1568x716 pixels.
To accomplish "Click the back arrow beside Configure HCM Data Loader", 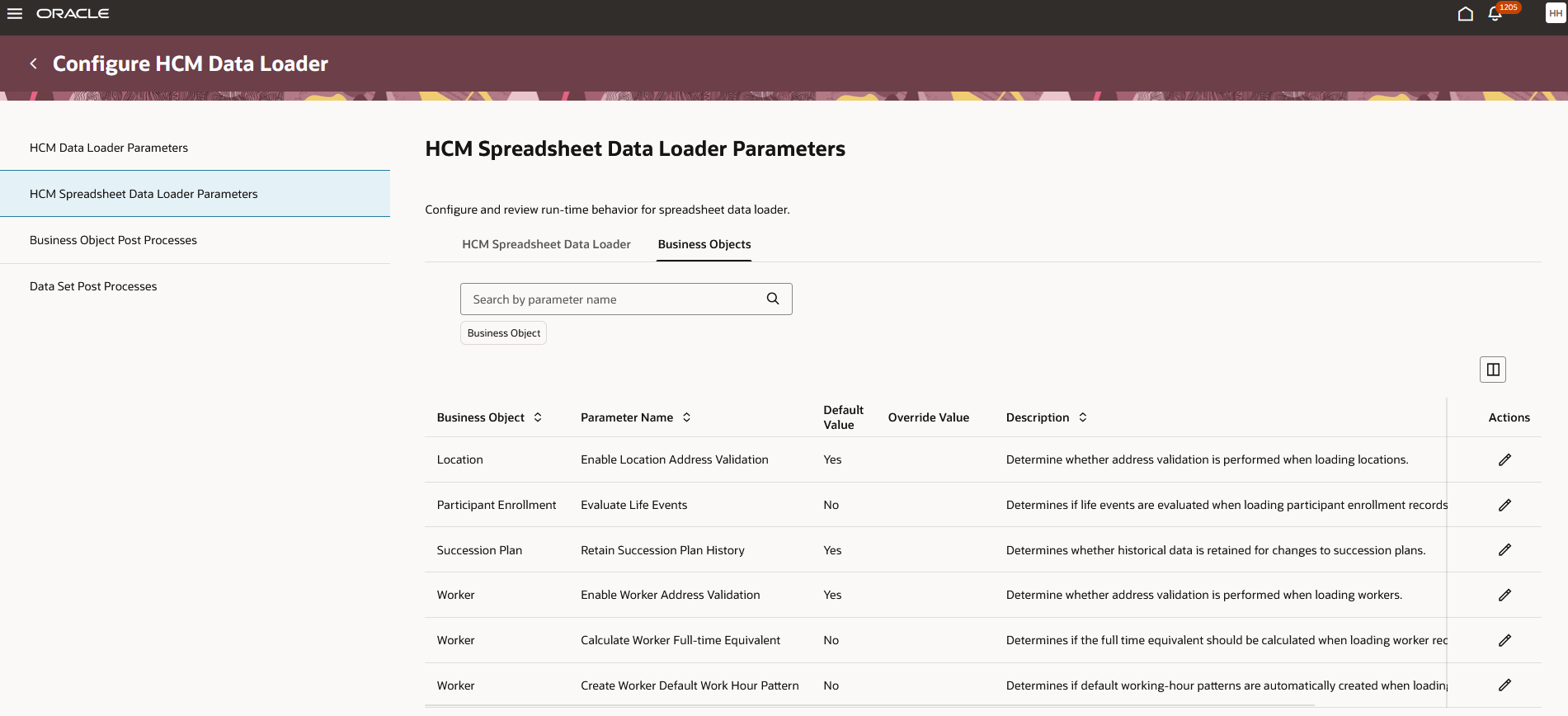I will point(34,64).
